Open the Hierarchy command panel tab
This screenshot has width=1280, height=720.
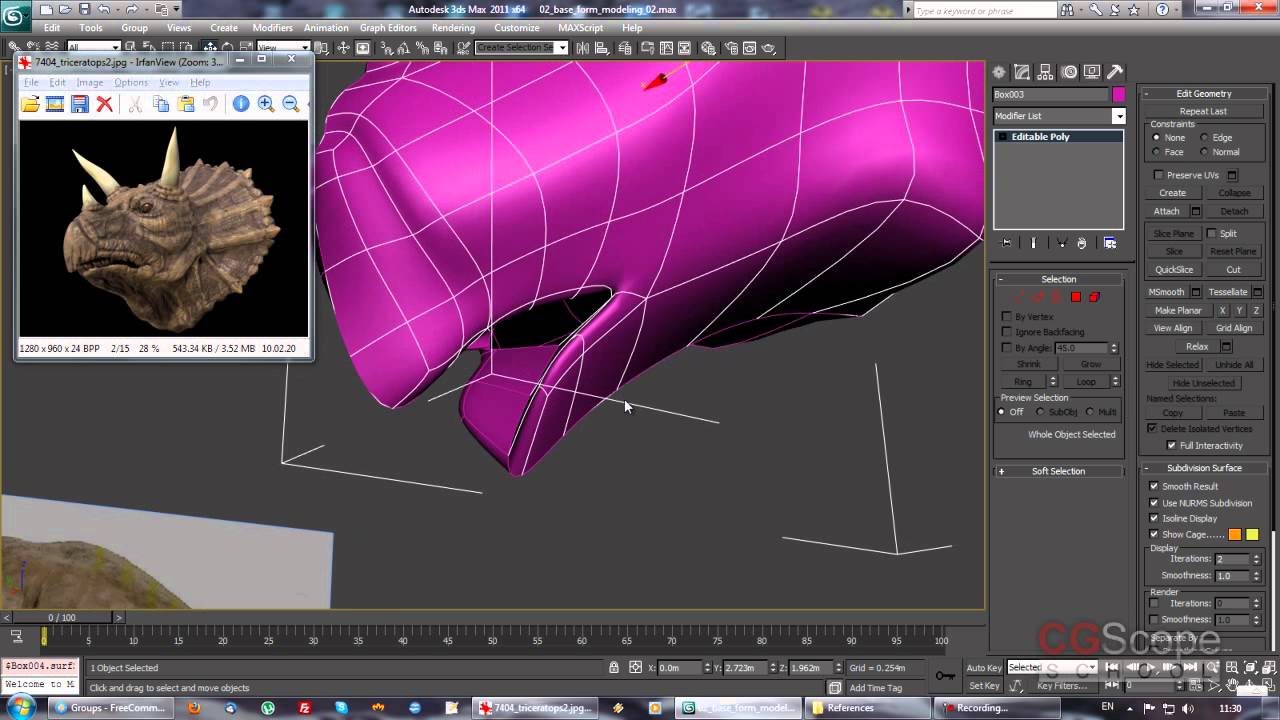pyautogui.click(x=1046, y=72)
